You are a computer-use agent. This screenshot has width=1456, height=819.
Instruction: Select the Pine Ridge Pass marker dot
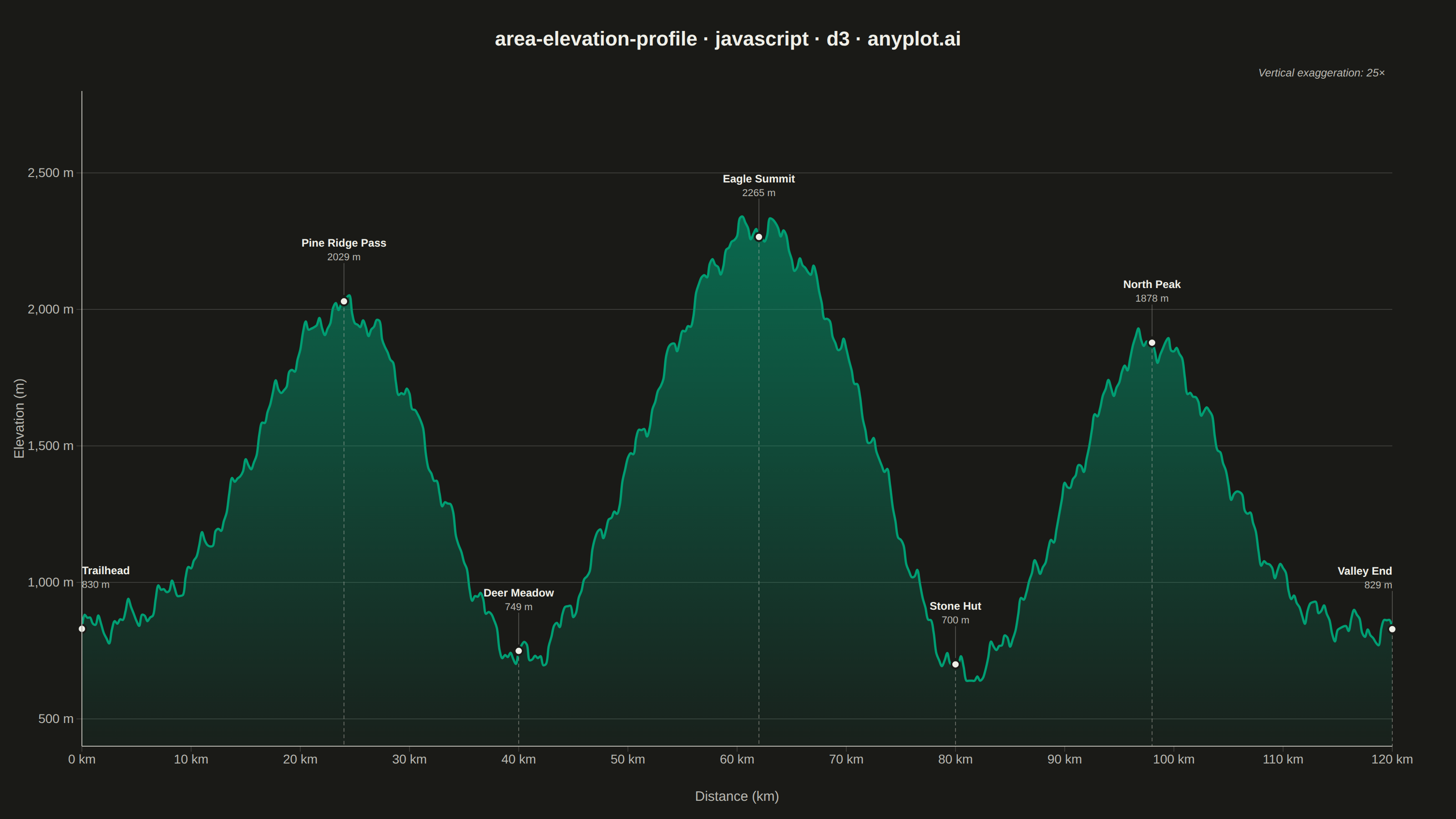344,301
